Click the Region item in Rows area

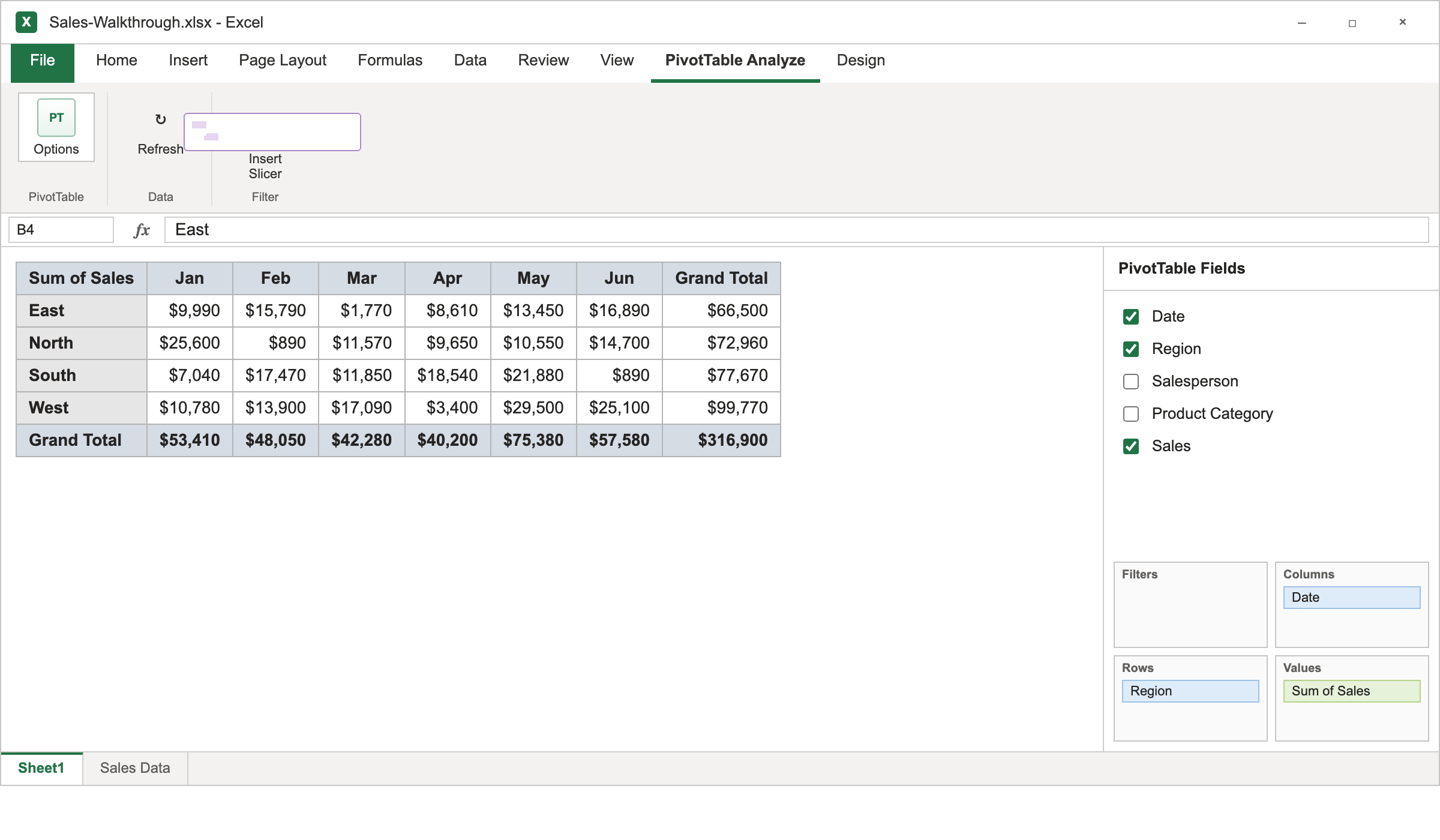(x=1190, y=691)
